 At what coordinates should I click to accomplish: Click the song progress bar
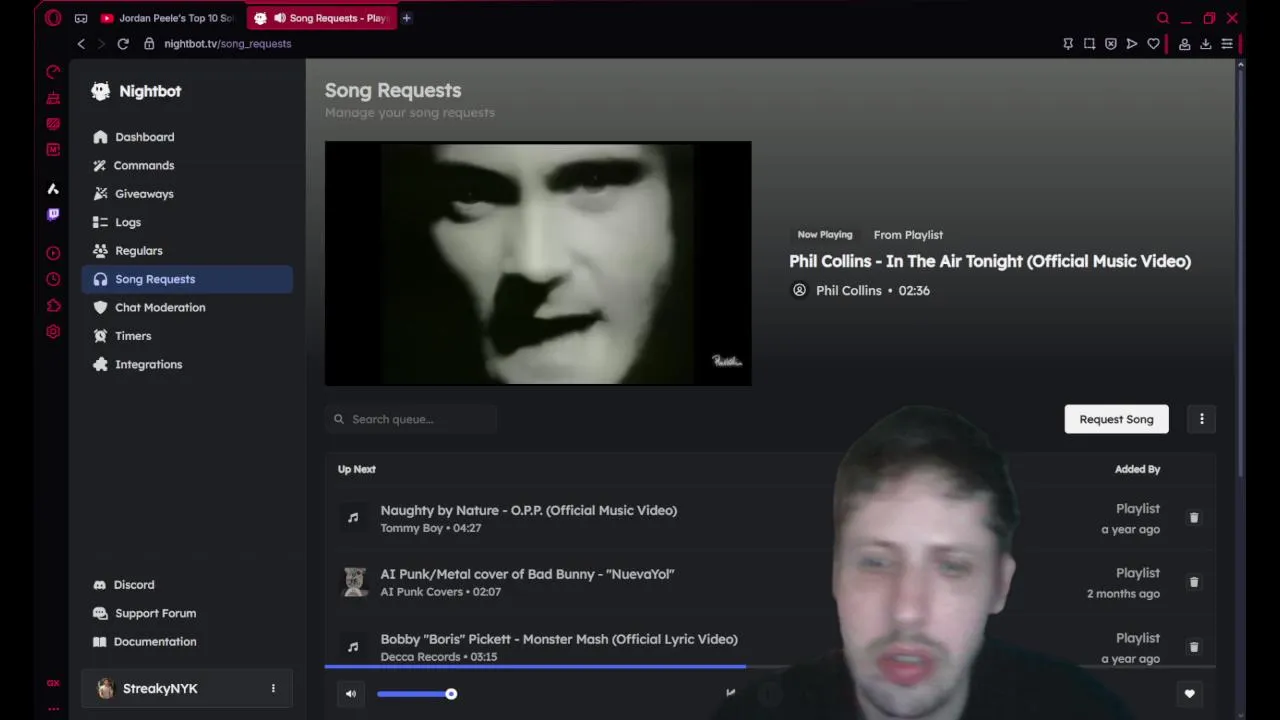pyautogui.click(x=770, y=665)
